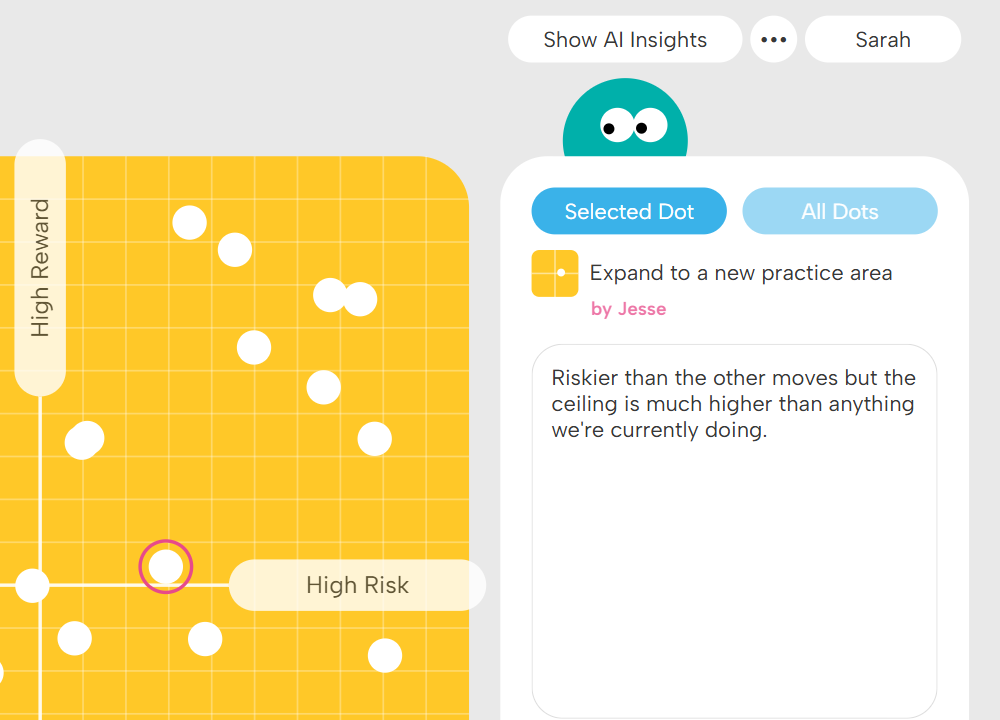Toggle Show AI Insights on
Viewport: 1000px width, 720px height.
(625, 39)
